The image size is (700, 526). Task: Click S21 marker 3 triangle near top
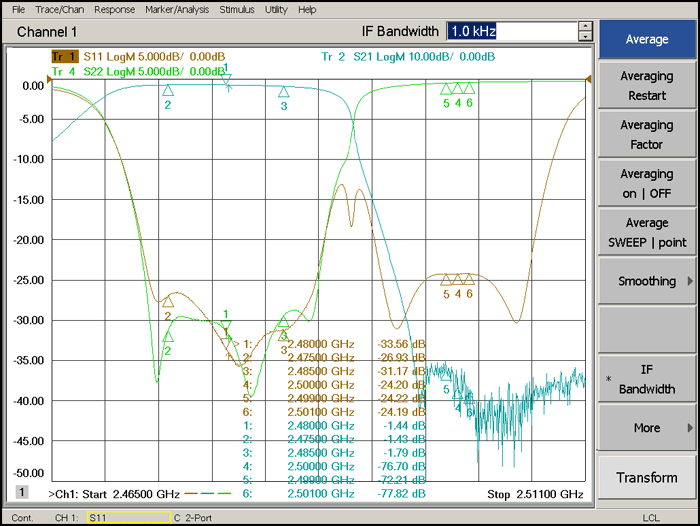(283, 92)
